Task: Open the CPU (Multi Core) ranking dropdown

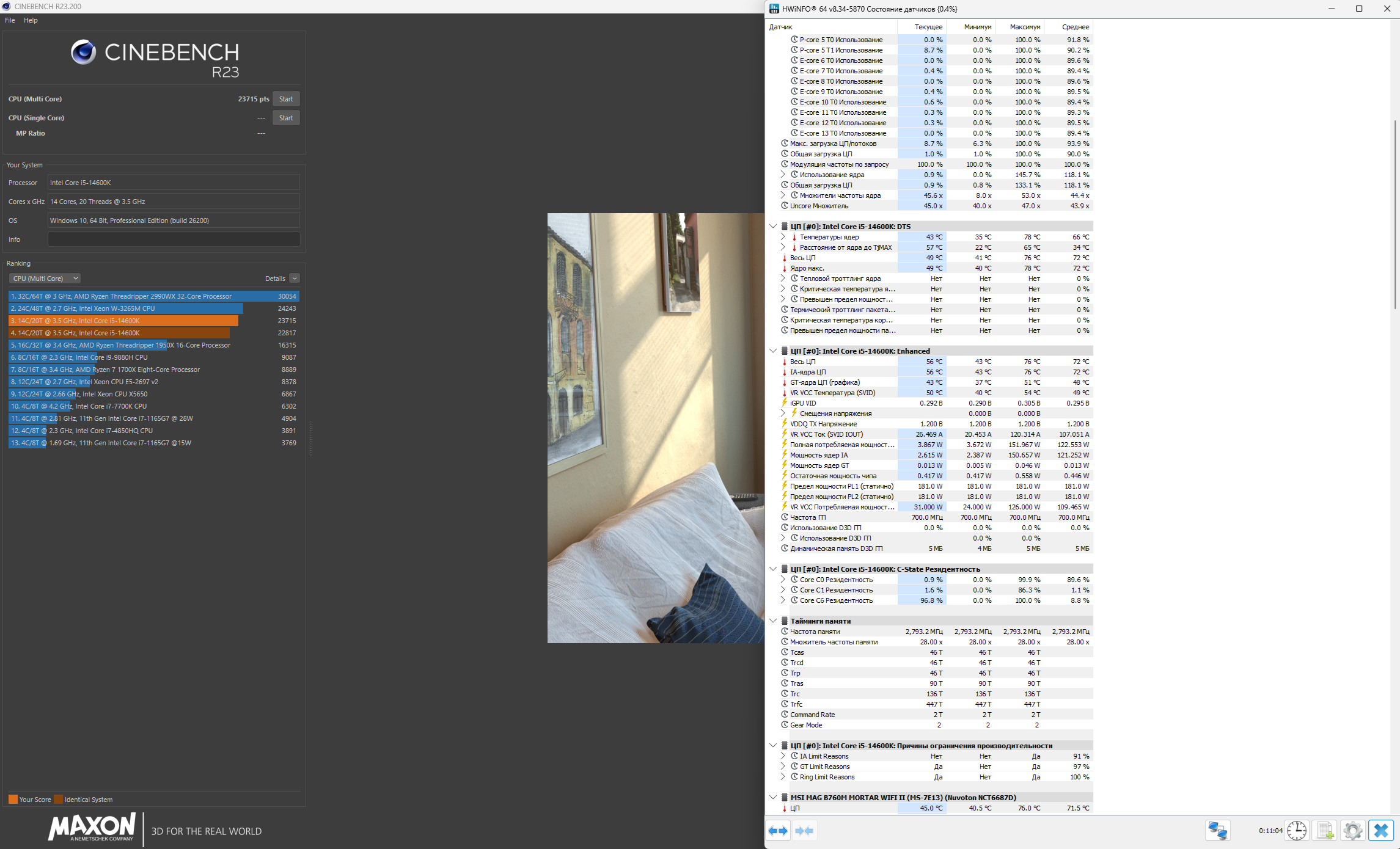Action: (x=45, y=279)
